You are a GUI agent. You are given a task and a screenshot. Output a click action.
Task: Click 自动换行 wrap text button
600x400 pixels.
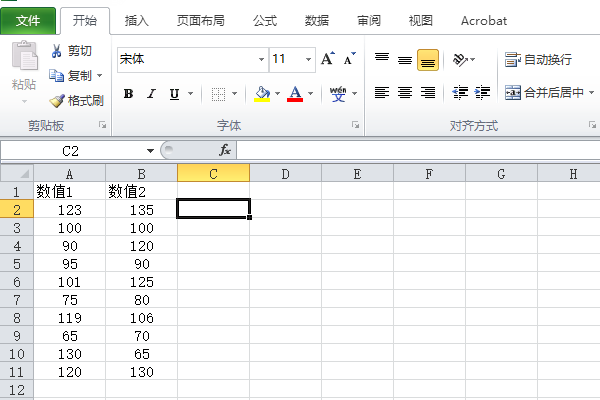(538, 59)
